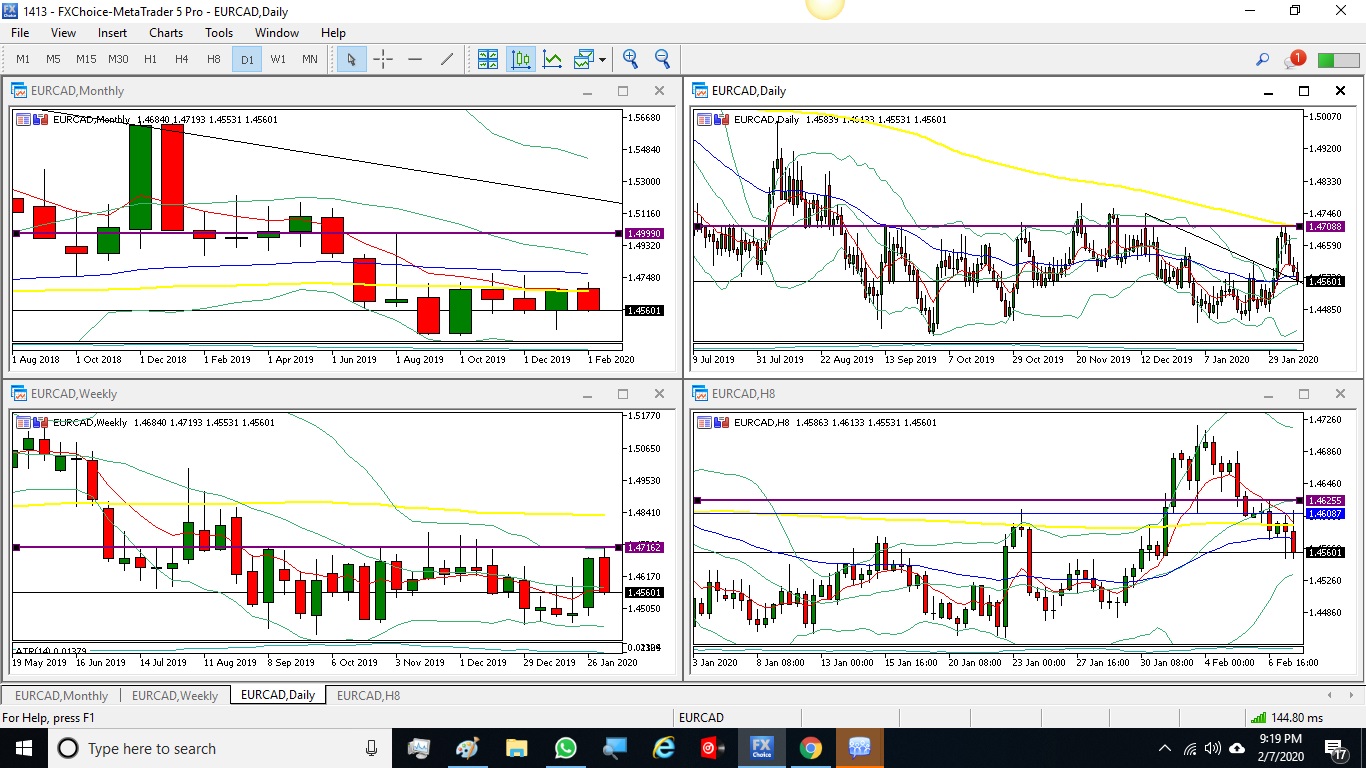Click the taskbar microphone search icon
This screenshot has width=1366, height=768.
click(372, 748)
